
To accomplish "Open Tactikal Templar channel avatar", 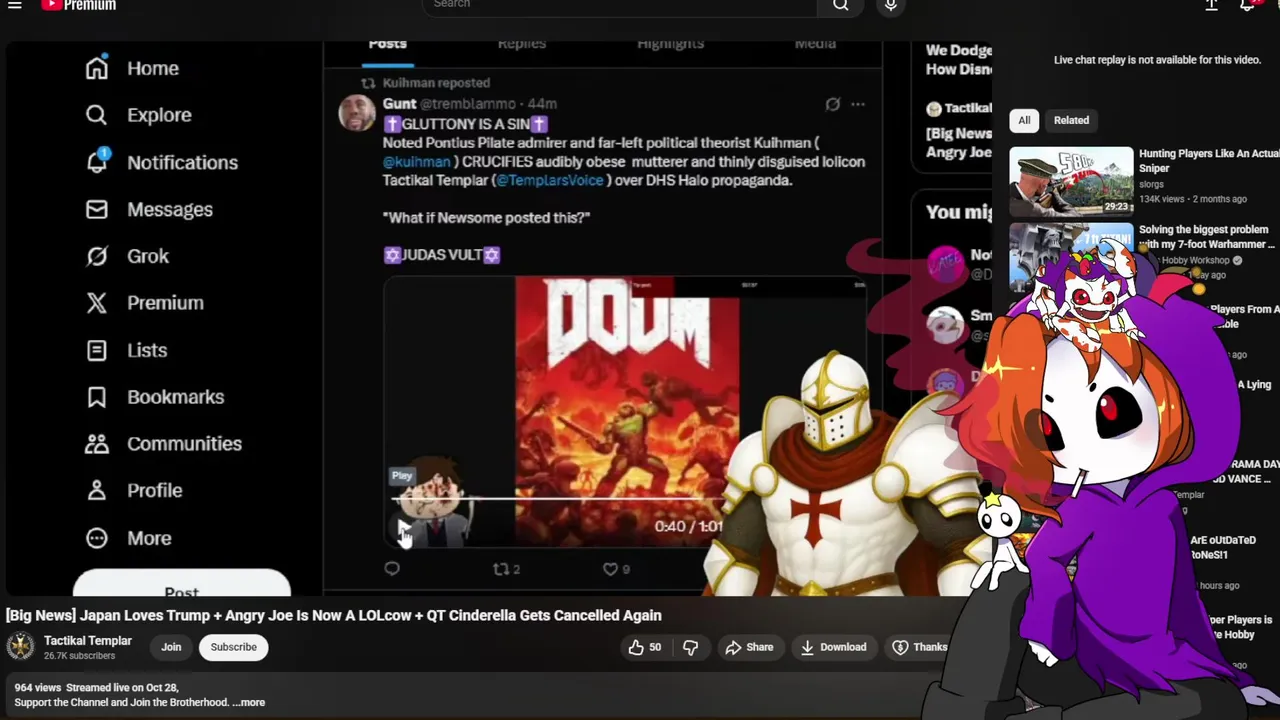I will click(x=20, y=646).
